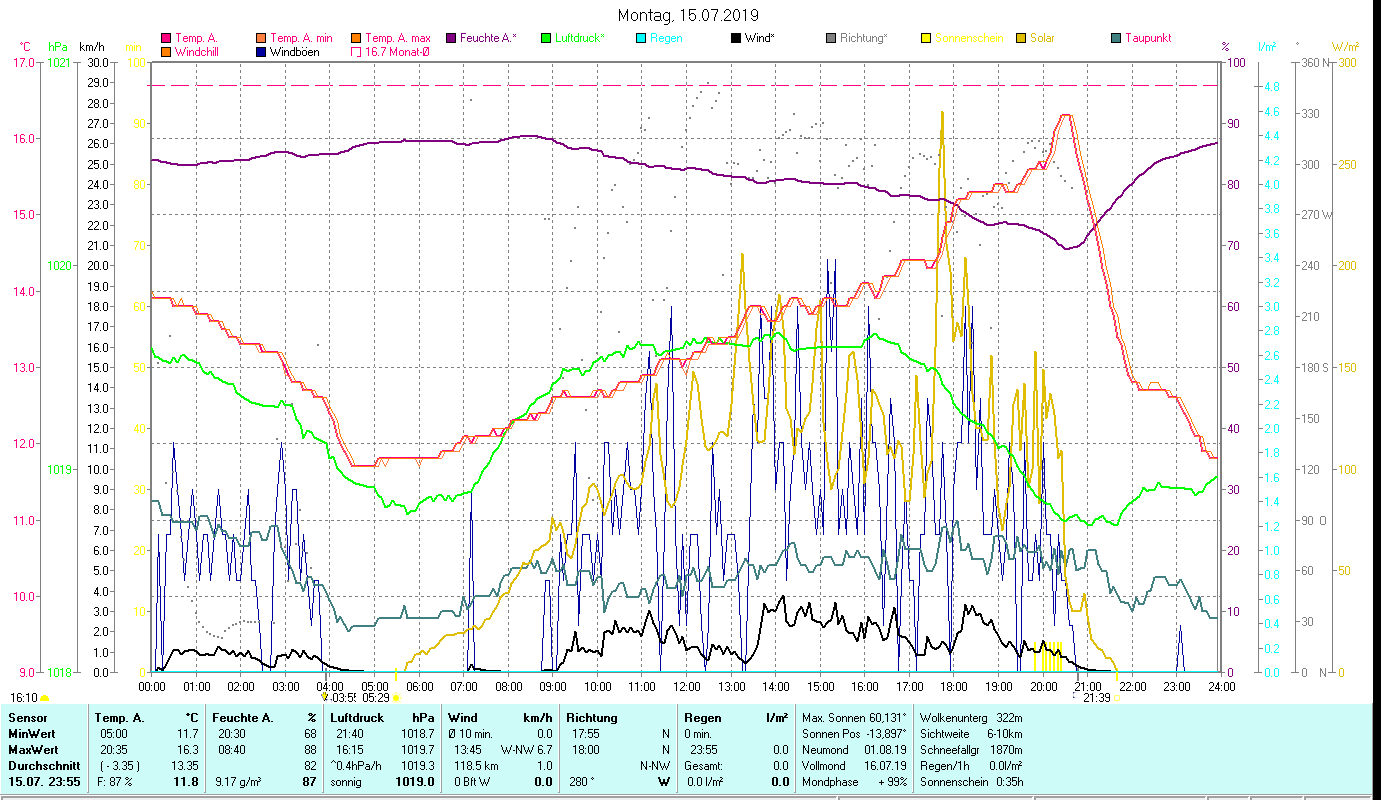The width and height of the screenshot is (1381, 800).
Task: Click the pink Temp. A. legend swatch
Action: coord(166,38)
